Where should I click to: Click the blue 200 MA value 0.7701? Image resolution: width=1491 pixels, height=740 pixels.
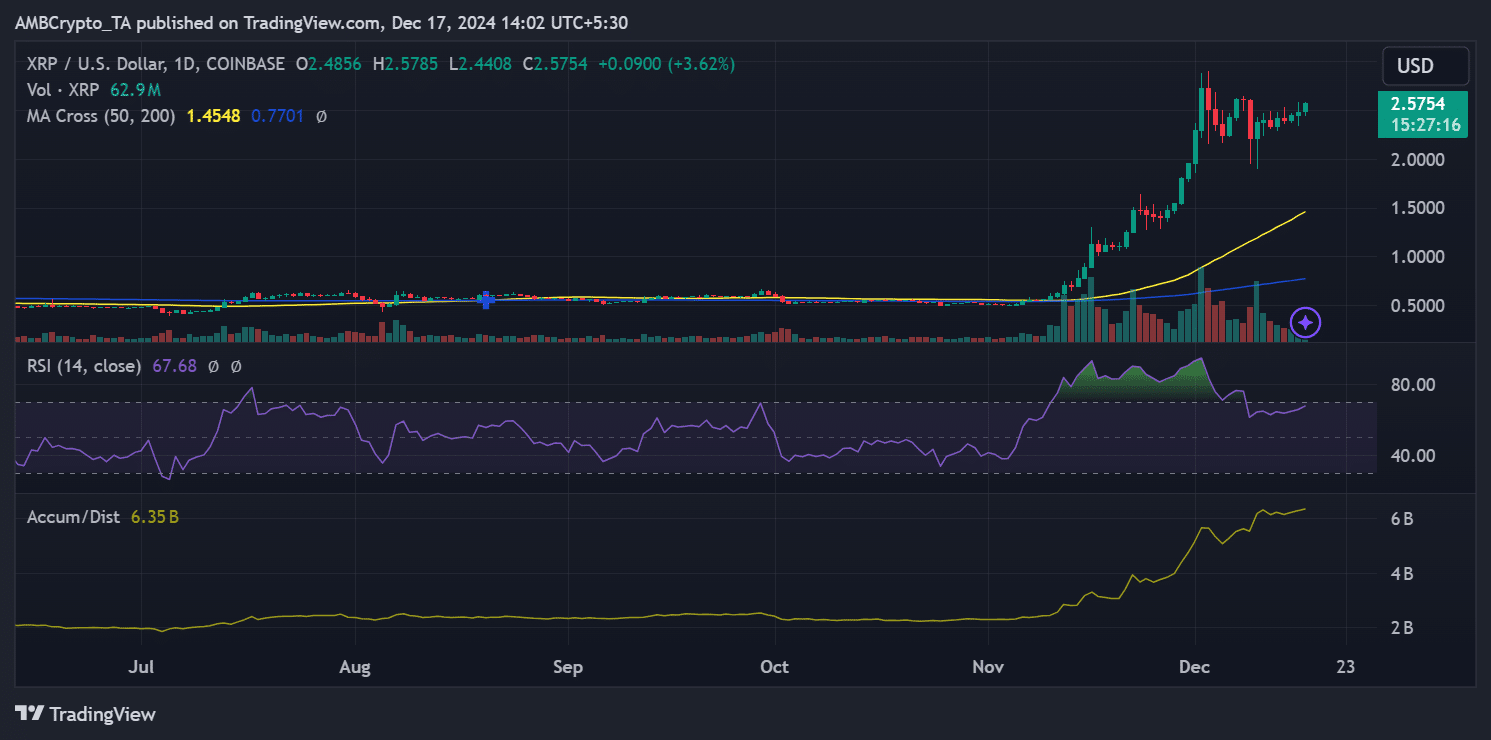click(278, 116)
